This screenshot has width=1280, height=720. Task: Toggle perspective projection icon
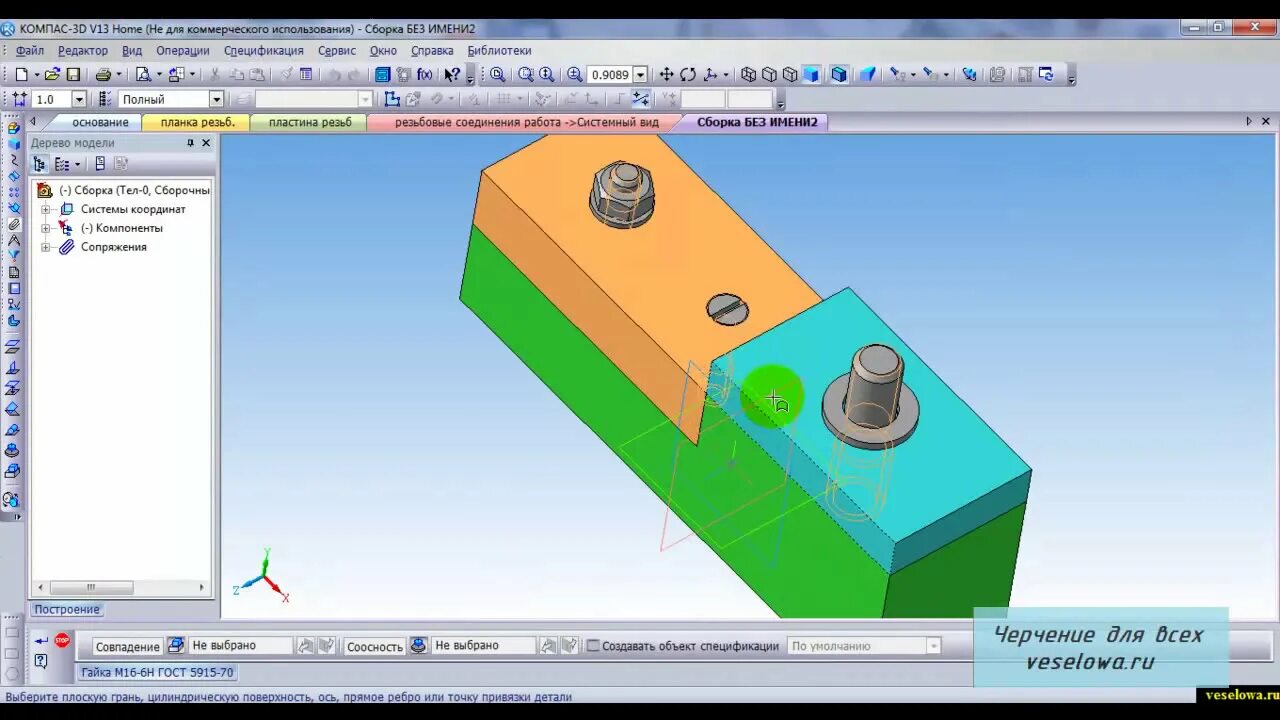pyautogui.click(x=867, y=74)
